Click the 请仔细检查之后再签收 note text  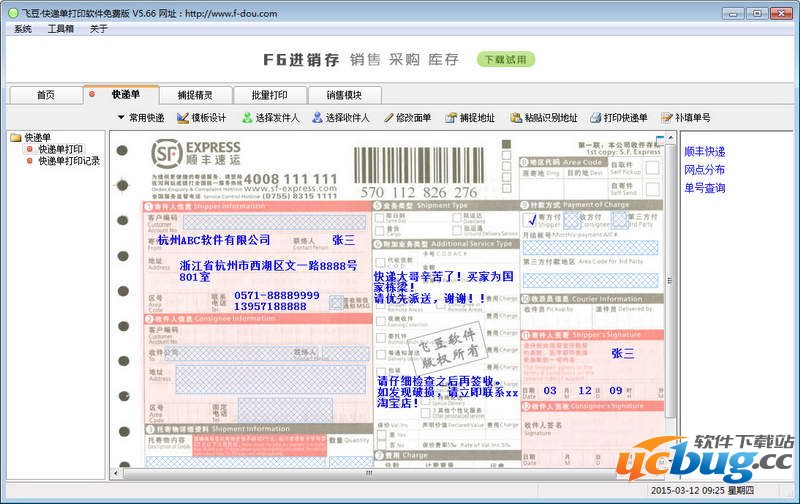coord(447,392)
